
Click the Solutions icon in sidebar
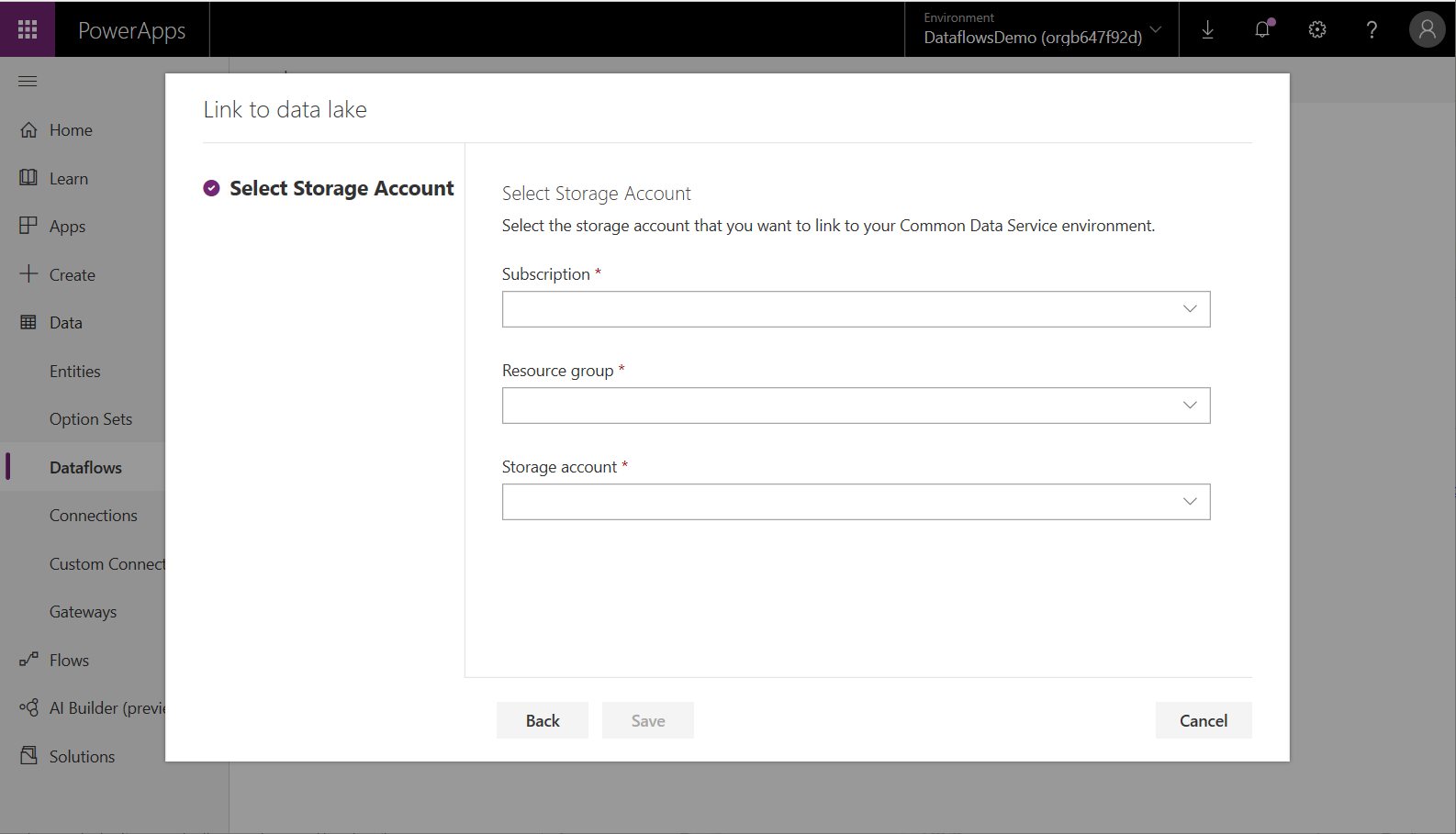coord(29,756)
